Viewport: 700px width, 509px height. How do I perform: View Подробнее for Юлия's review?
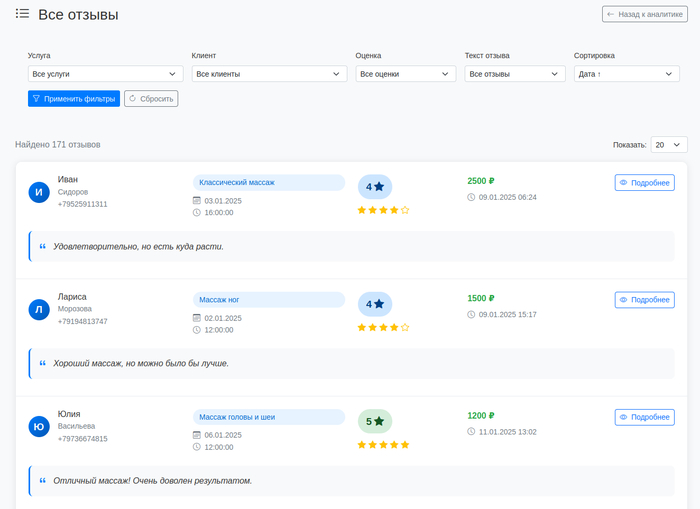[644, 417]
